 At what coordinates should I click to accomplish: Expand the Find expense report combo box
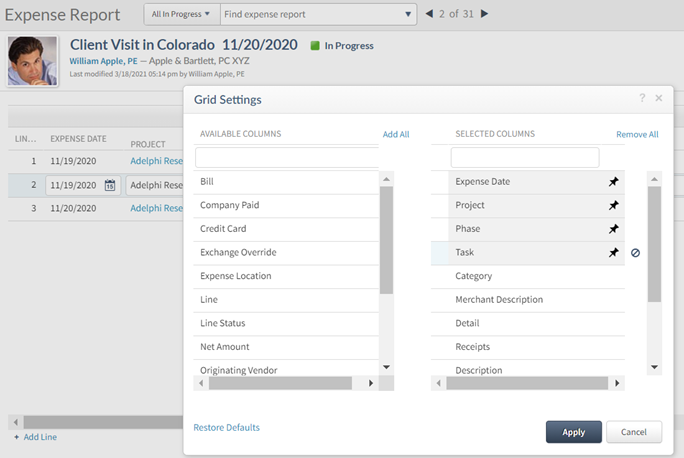[408, 15]
